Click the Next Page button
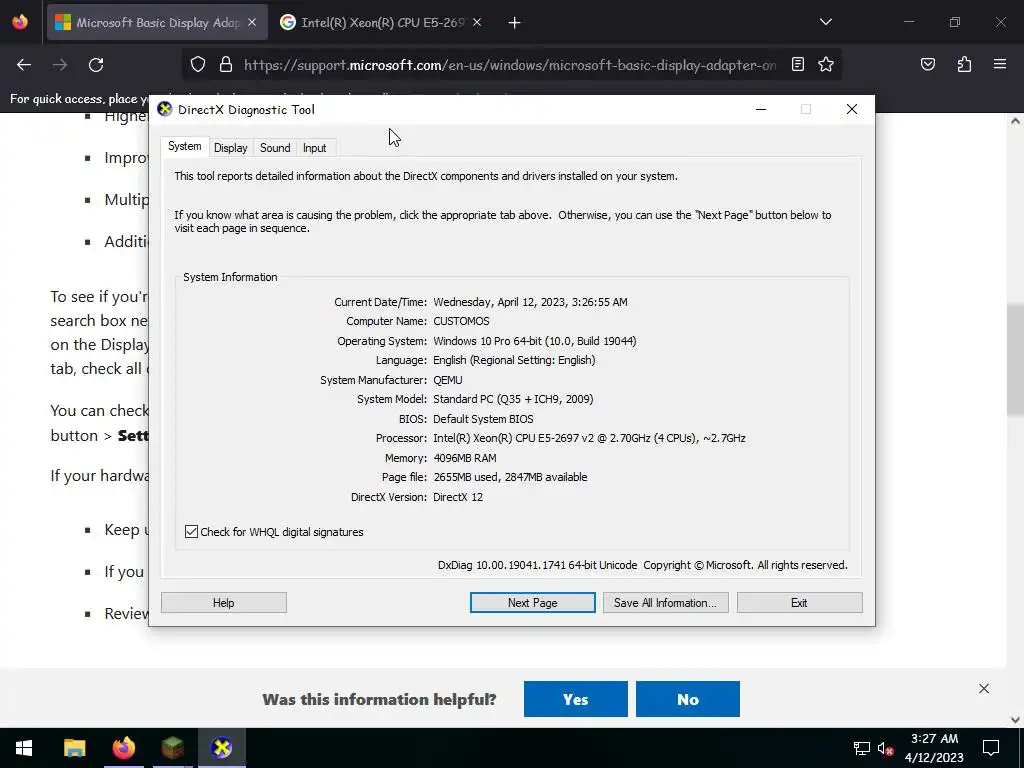The width and height of the screenshot is (1024, 768). click(532, 603)
